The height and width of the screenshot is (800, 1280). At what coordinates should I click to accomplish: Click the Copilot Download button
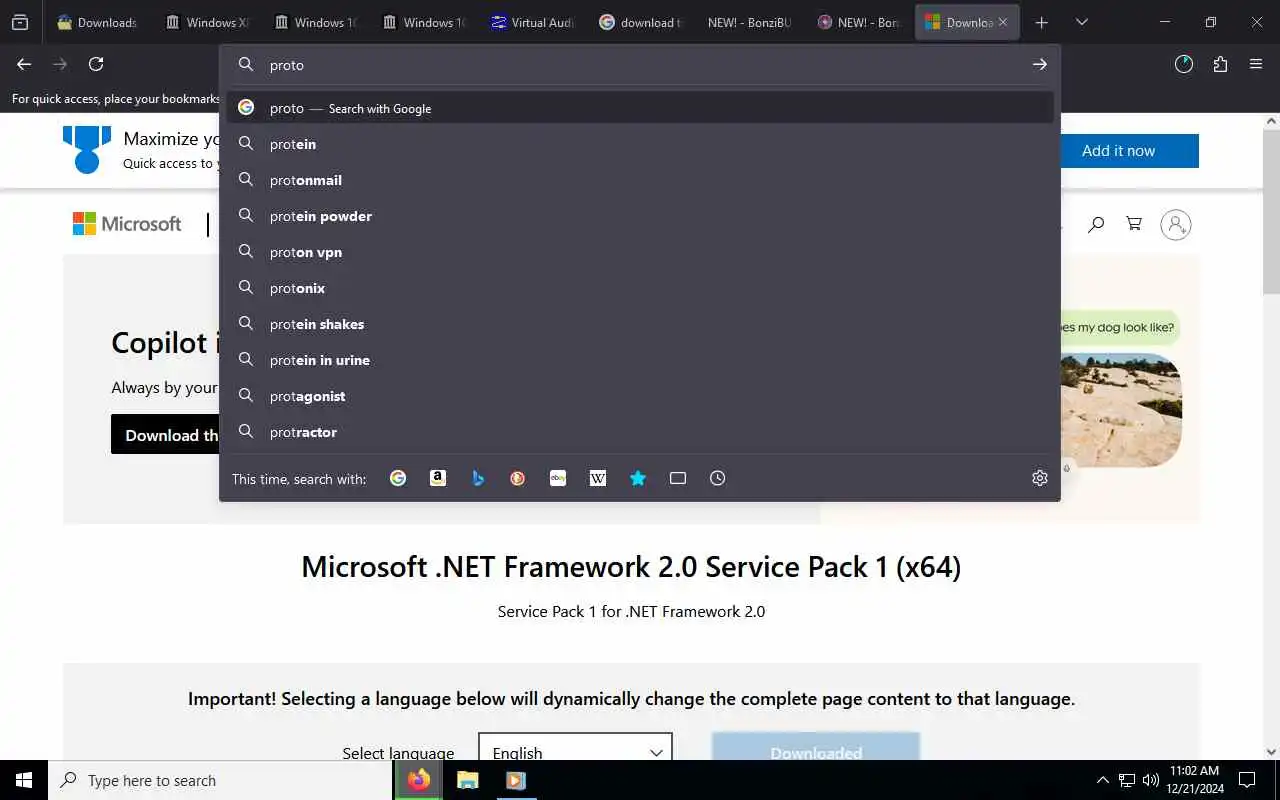[165, 435]
